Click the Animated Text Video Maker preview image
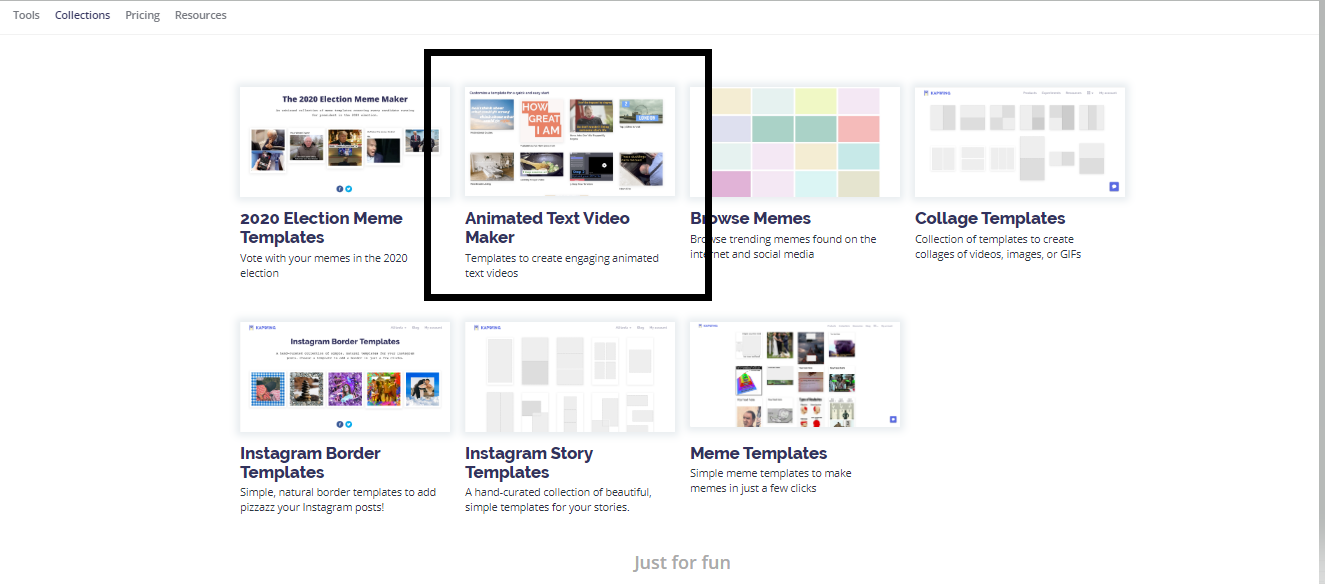 (x=570, y=142)
